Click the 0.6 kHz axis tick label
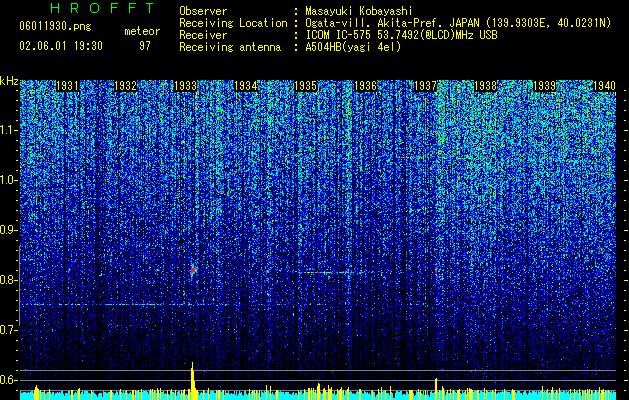 [x=8, y=380]
